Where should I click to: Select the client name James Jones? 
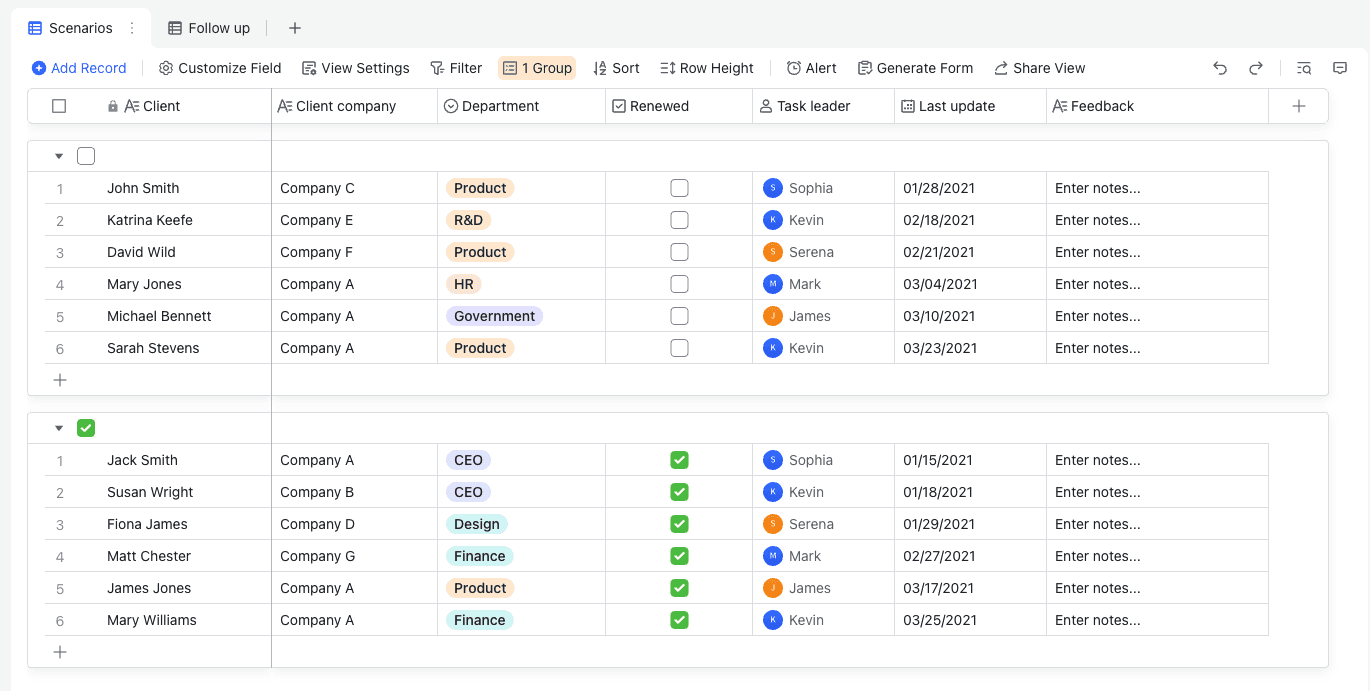(x=149, y=588)
